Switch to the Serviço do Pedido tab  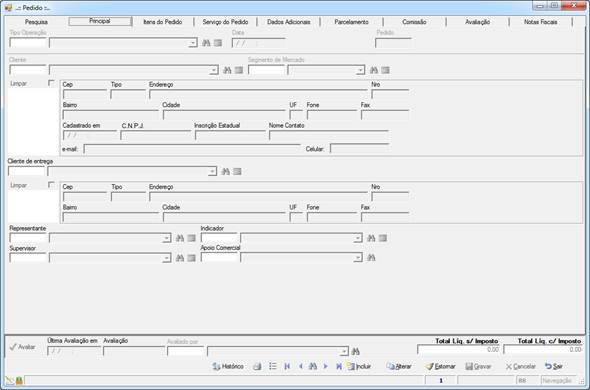point(225,22)
